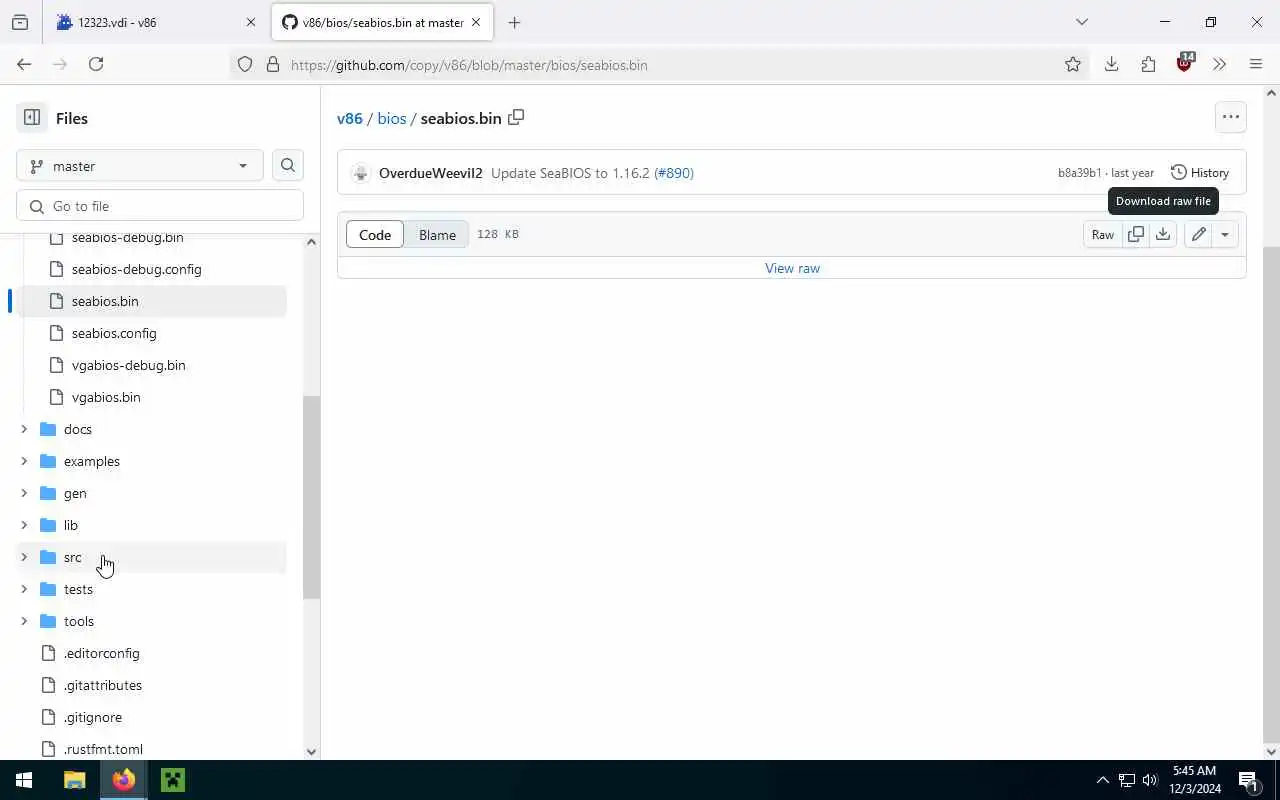Open .gitattributes file in tree
Image resolution: width=1280 pixels, height=800 pixels.
(x=103, y=685)
